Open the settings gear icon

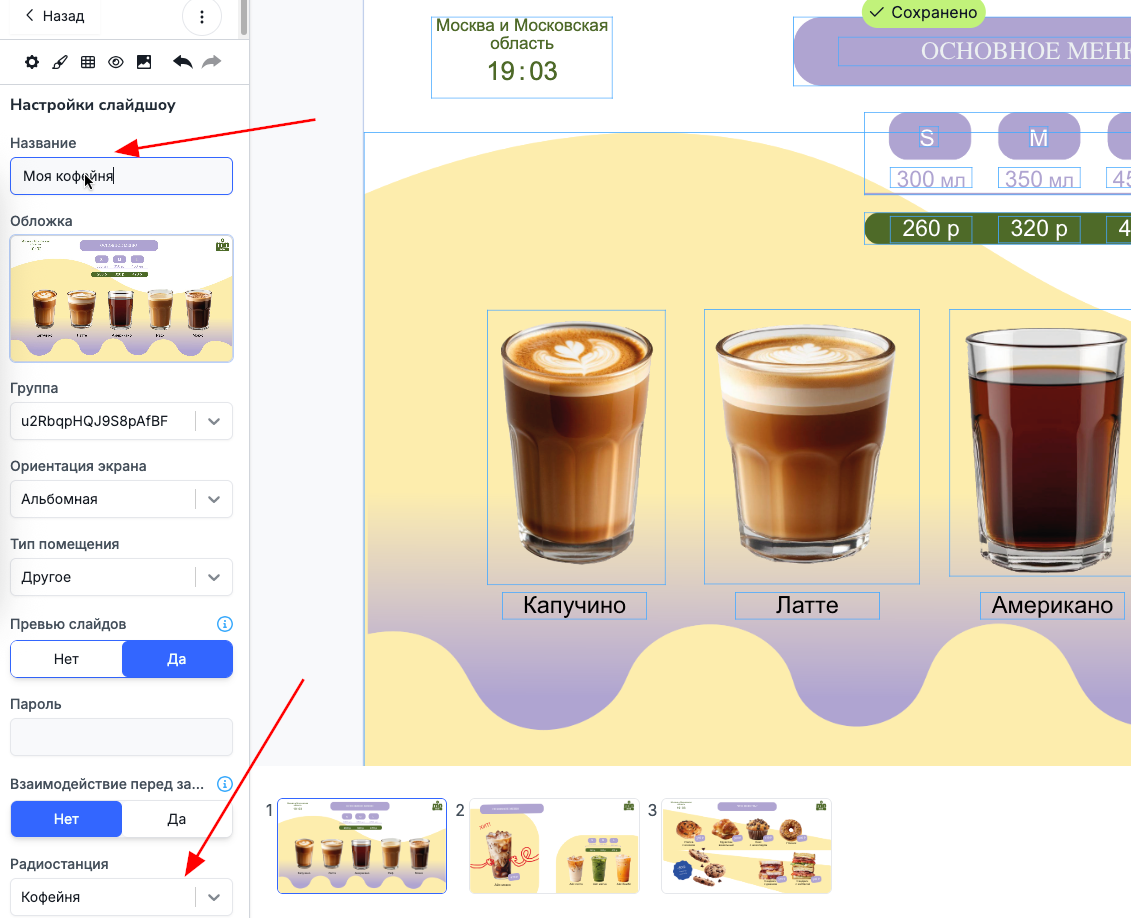32,62
